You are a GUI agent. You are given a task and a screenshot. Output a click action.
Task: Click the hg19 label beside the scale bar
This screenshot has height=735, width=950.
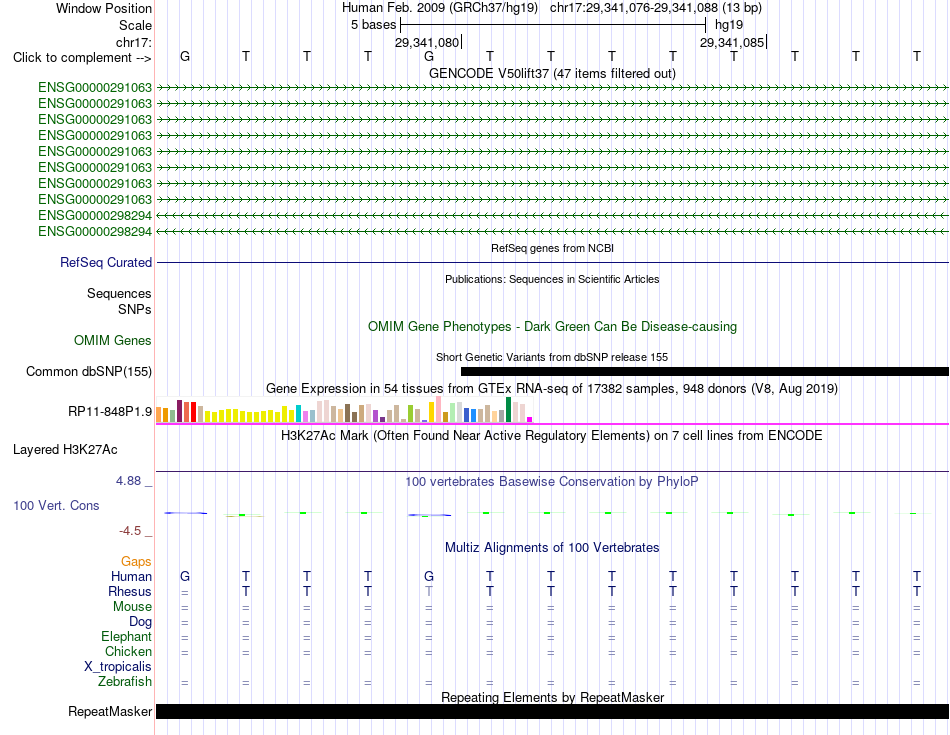point(729,25)
